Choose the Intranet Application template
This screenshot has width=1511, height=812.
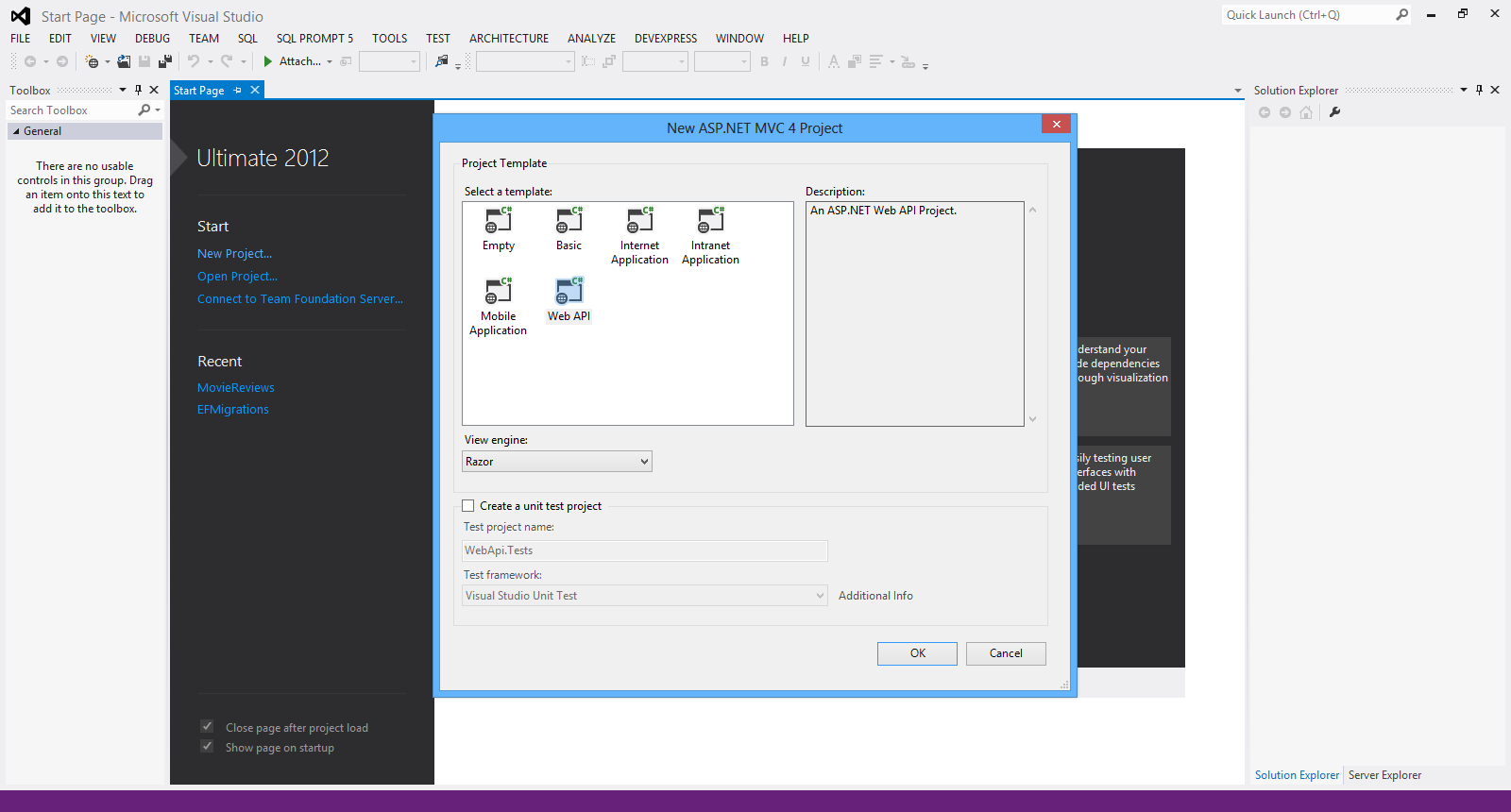(x=710, y=235)
